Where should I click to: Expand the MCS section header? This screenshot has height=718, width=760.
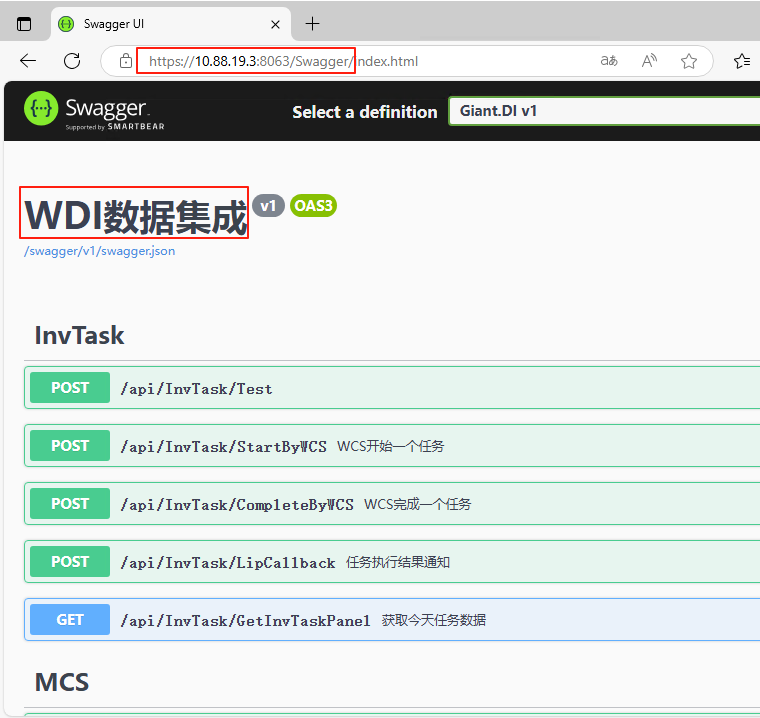click(62, 682)
